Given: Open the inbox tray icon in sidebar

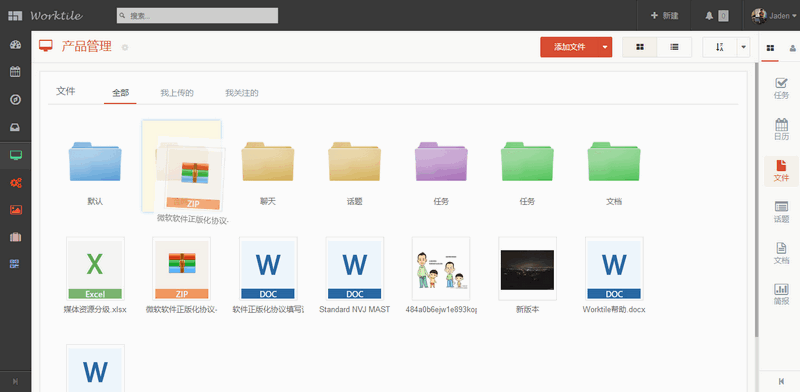Looking at the screenshot, I should tap(15, 127).
